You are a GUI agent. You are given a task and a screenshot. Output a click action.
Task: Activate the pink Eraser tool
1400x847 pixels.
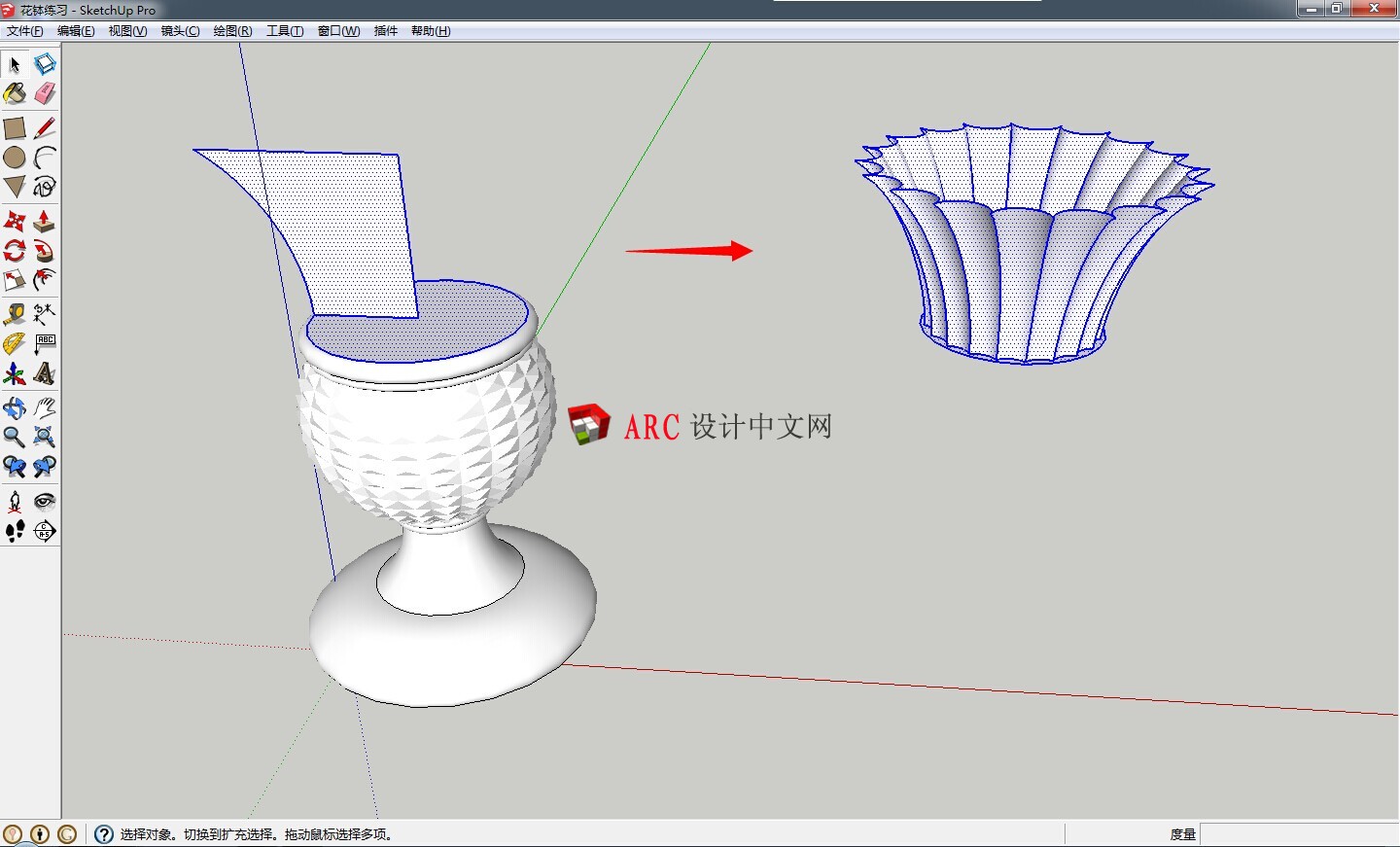pos(45,94)
